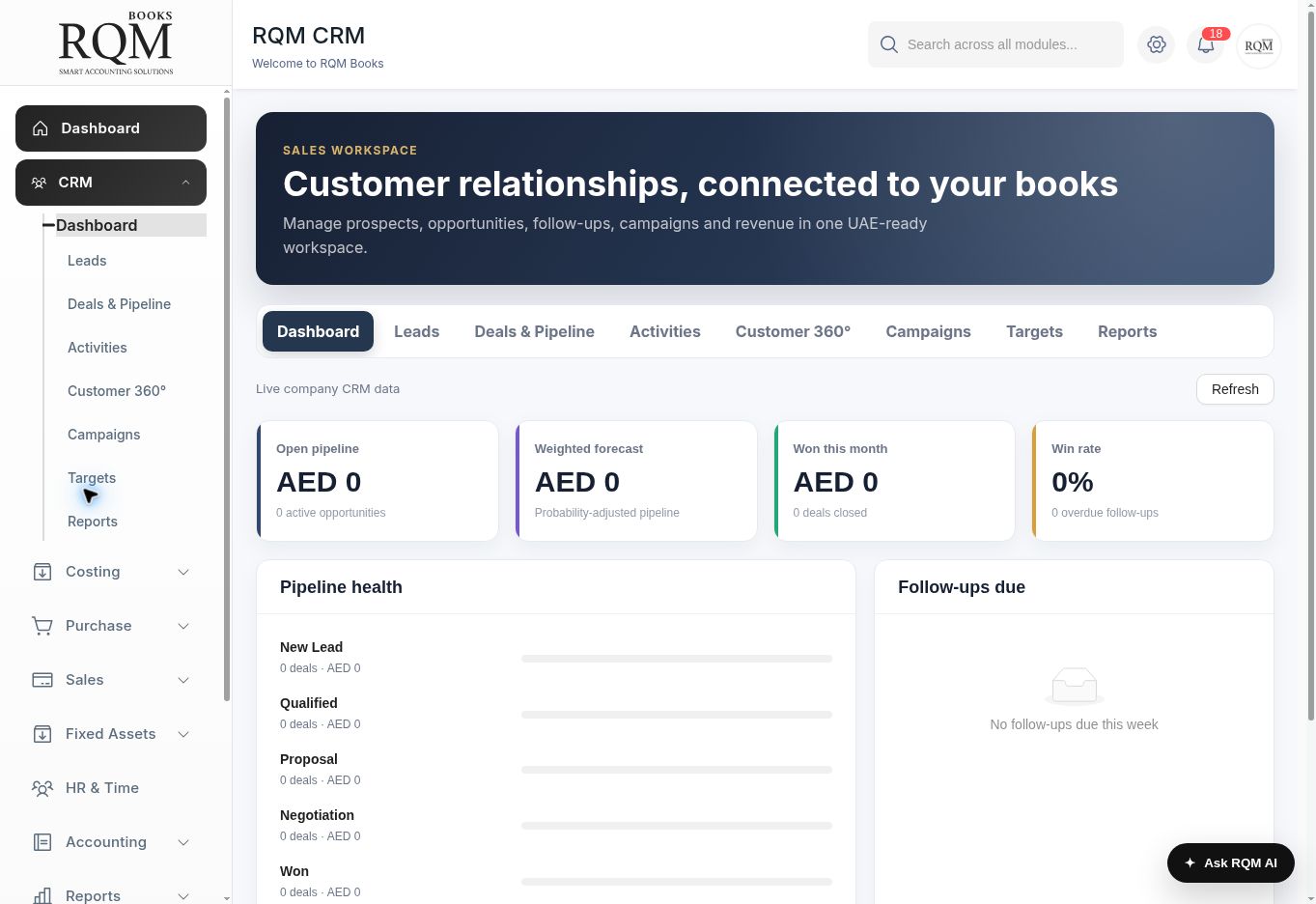Click 'No follow-ups due this week' text
The image size is (1316, 904).
click(x=1074, y=724)
